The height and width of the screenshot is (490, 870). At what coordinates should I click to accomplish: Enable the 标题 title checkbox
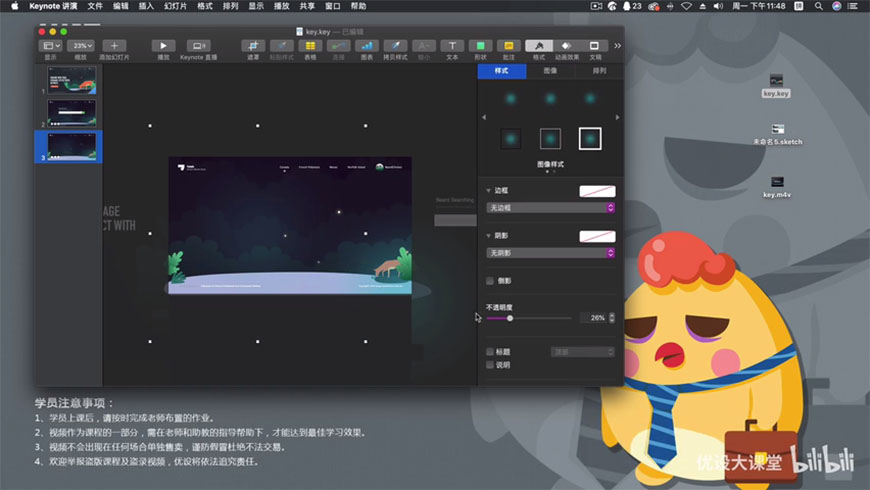pyautogui.click(x=490, y=352)
